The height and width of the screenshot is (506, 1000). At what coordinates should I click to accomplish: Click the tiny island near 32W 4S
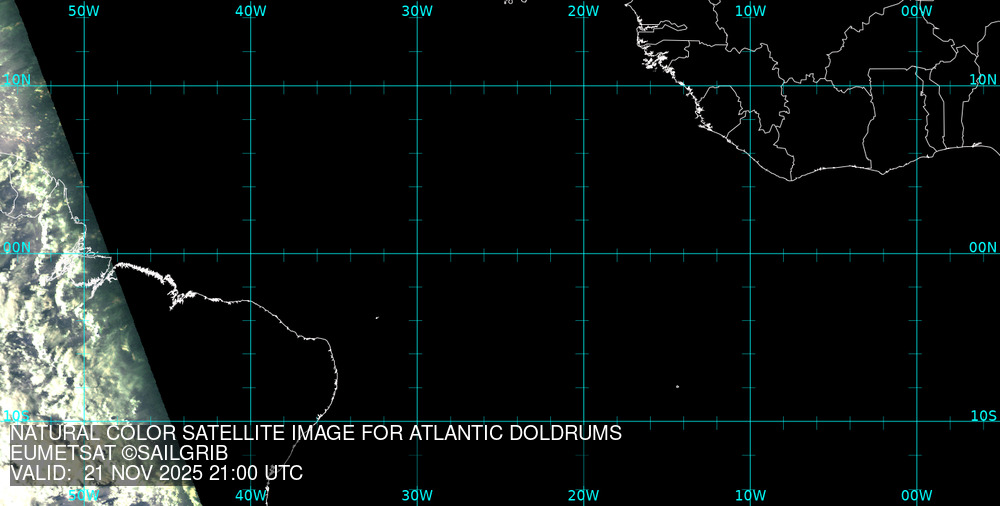click(x=377, y=318)
